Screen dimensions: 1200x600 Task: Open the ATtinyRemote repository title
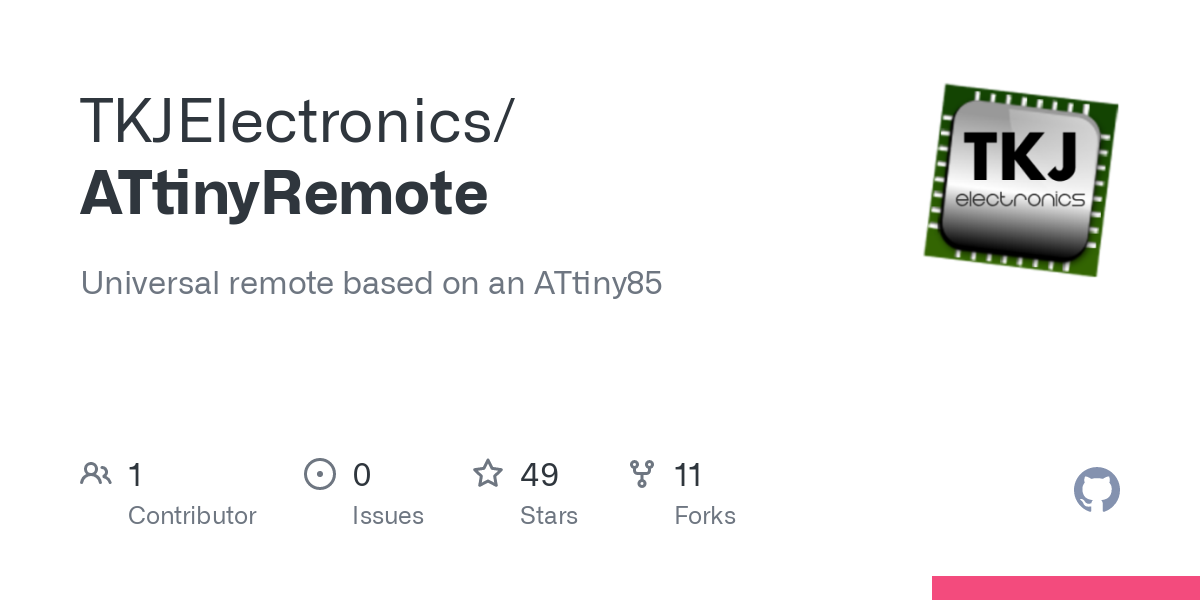point(284,194)
